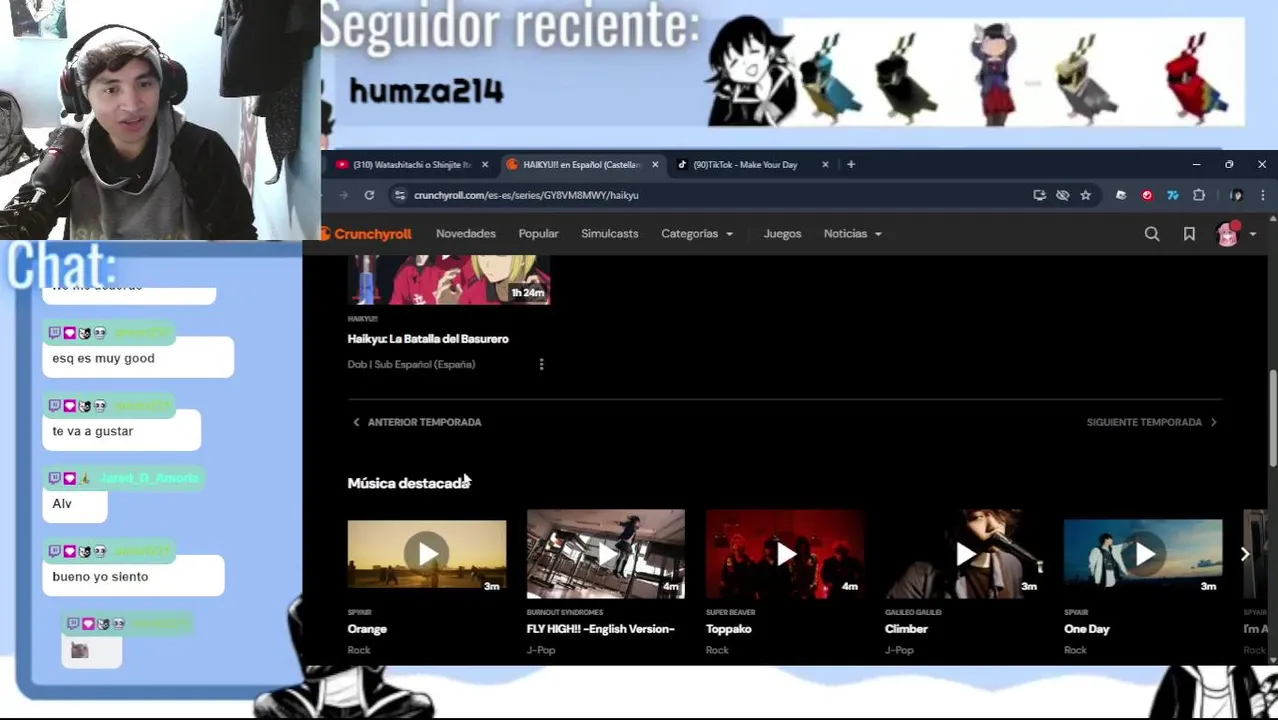Close the HAIKYU!! Crunchyroll tab
Image resolution: width=1278 pixels, height=720 pixels.
[655, 164]
